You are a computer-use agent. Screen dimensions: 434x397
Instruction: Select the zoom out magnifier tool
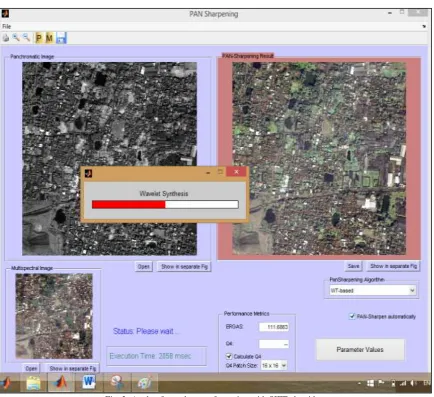point(26,38)
